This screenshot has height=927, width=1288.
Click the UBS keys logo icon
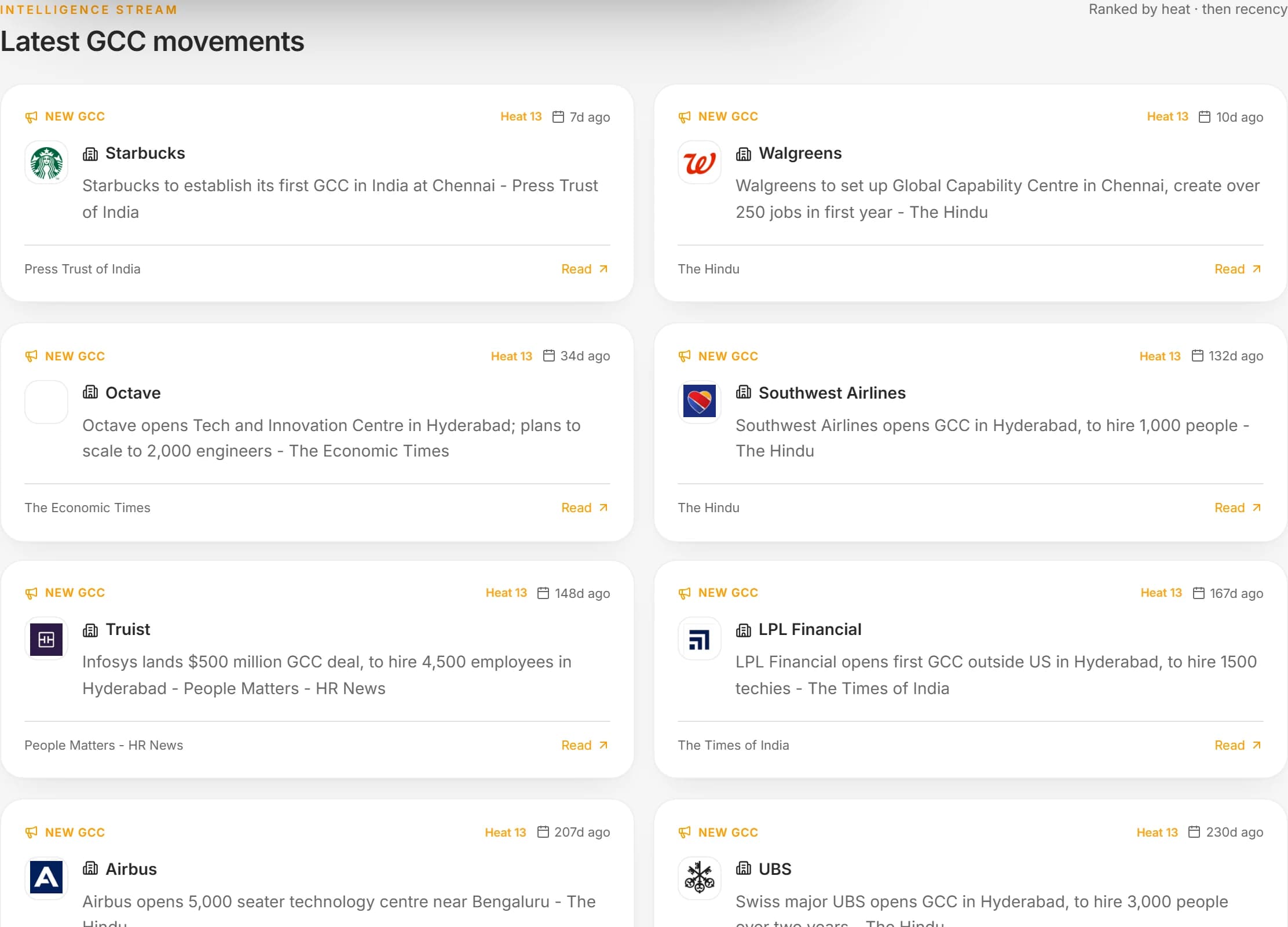pos(700,878)
